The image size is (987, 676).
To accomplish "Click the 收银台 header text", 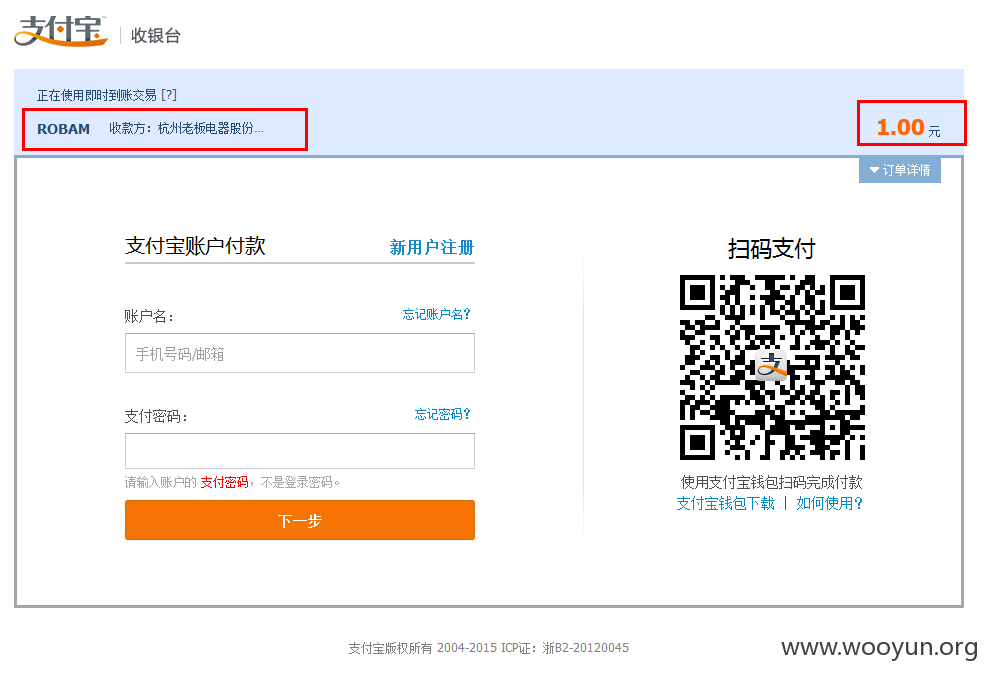I will [155, 35].
